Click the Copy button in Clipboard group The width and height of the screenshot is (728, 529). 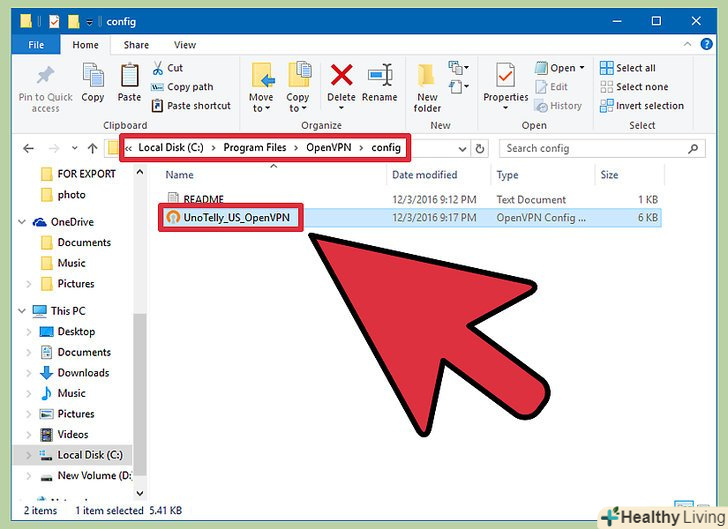click(x=93, y=82)
